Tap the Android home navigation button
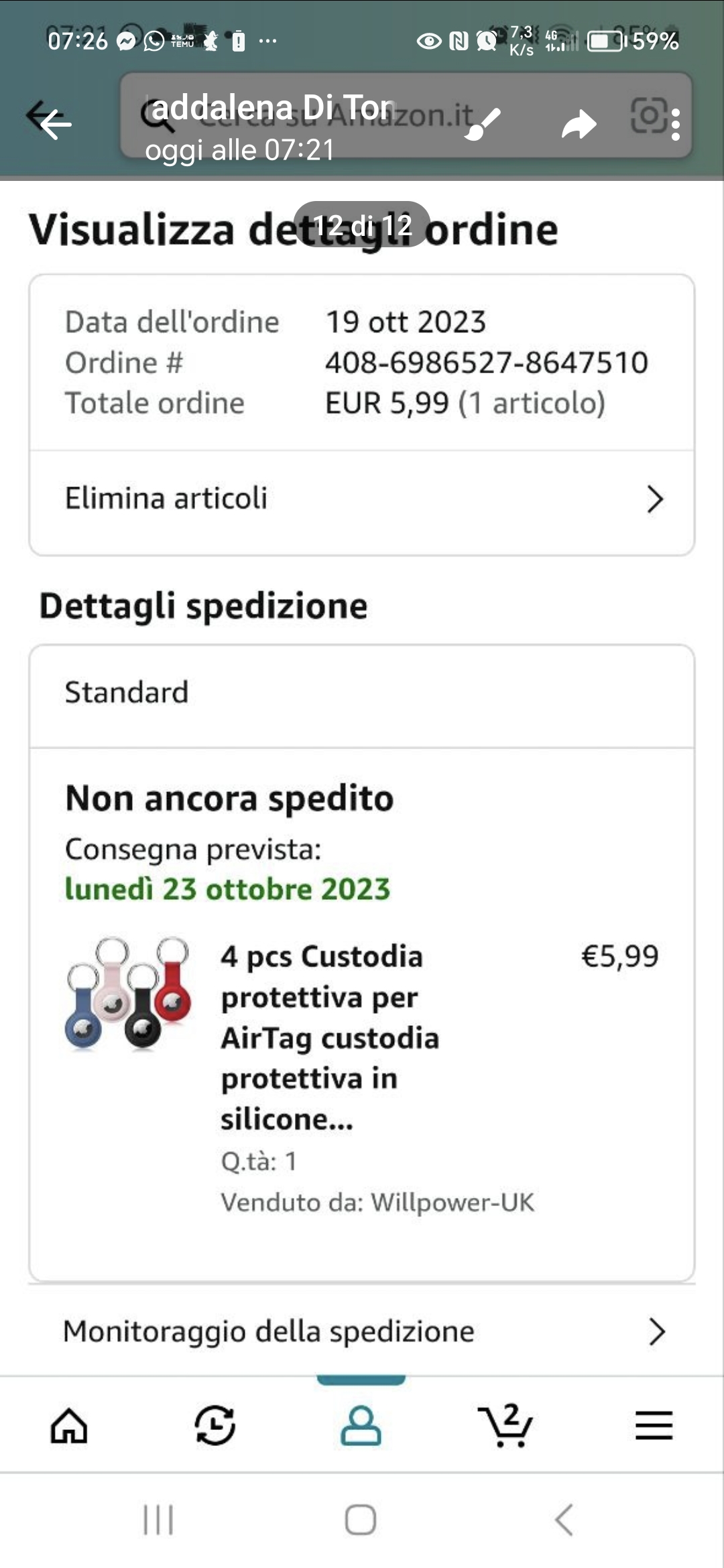Screen dimensions: 724x1568 pos(361,1519)
